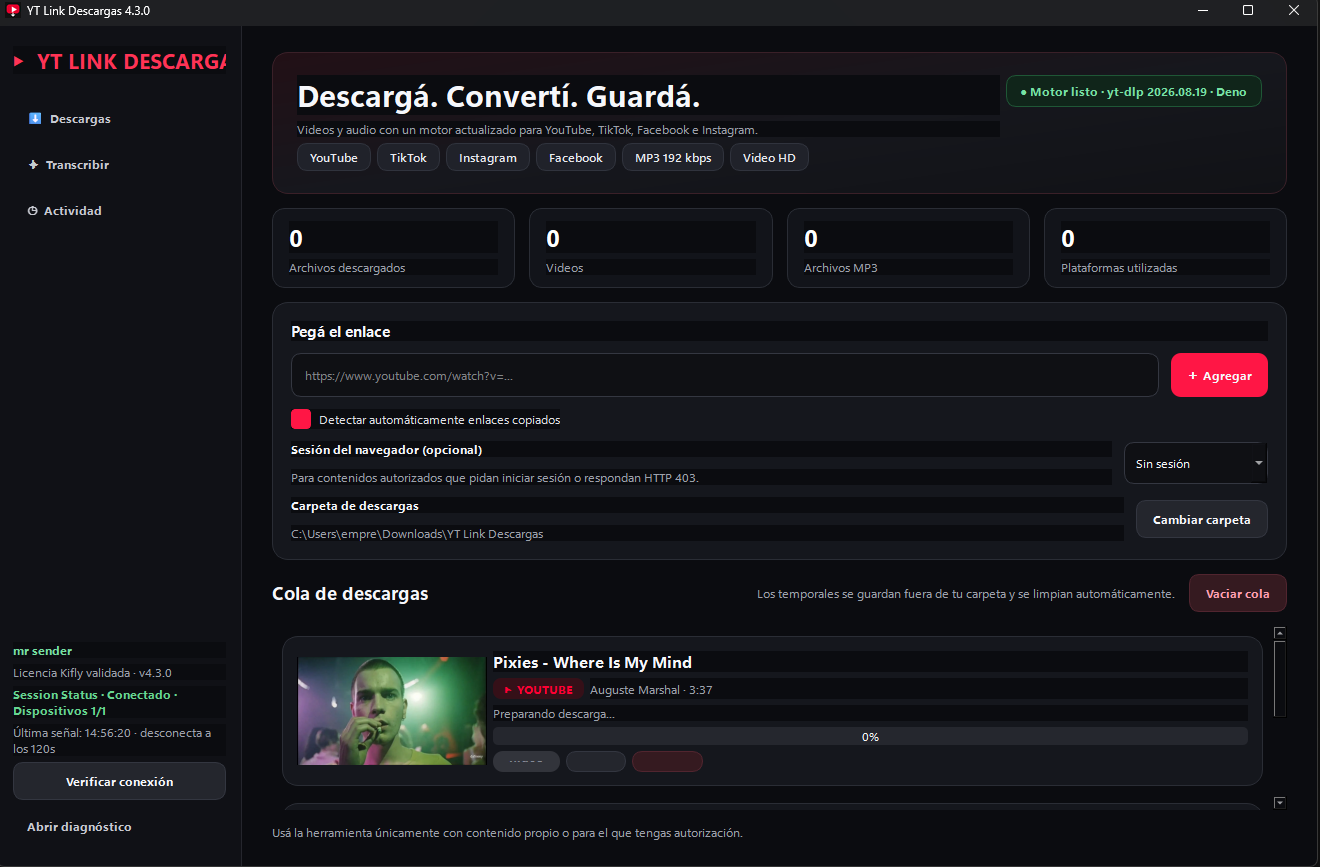Go to the Transcribir section

[x=68, y=165]
